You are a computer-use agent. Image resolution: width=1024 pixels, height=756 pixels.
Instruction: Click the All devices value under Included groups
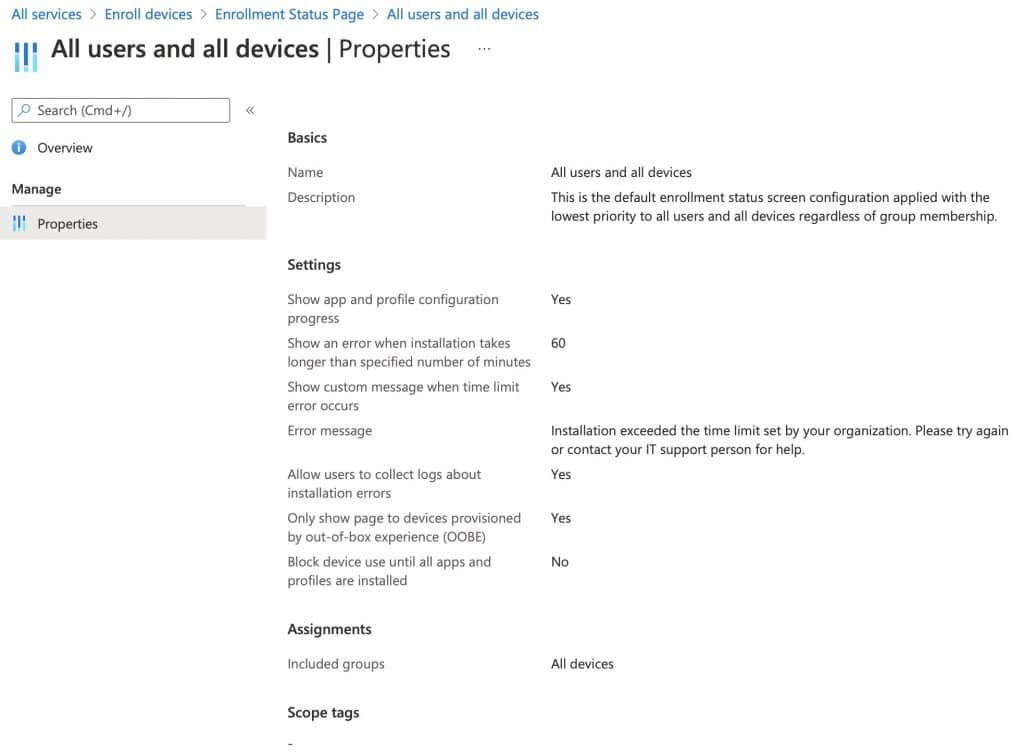[582, 663]
